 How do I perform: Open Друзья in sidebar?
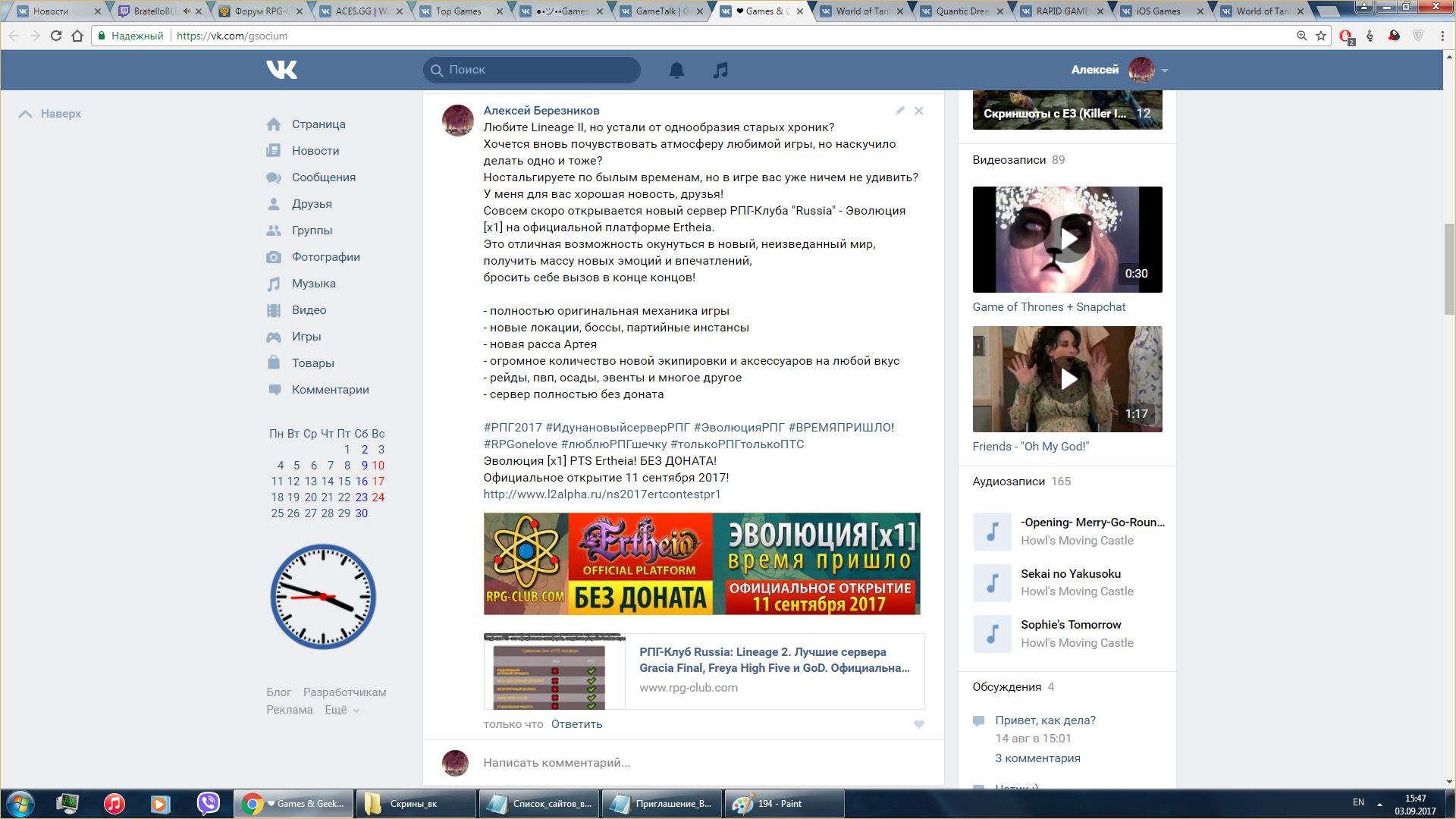312,204
